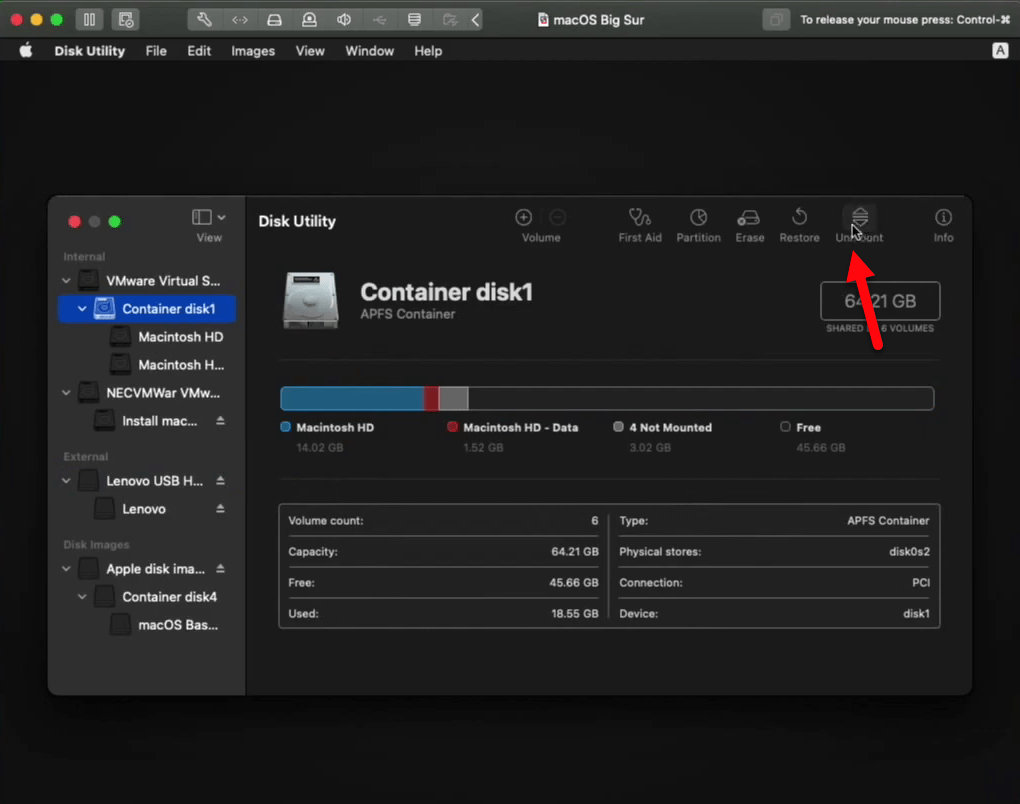Click VMware network arrows icon
The height and width of the screenshot is (804, 1020).
239,20
